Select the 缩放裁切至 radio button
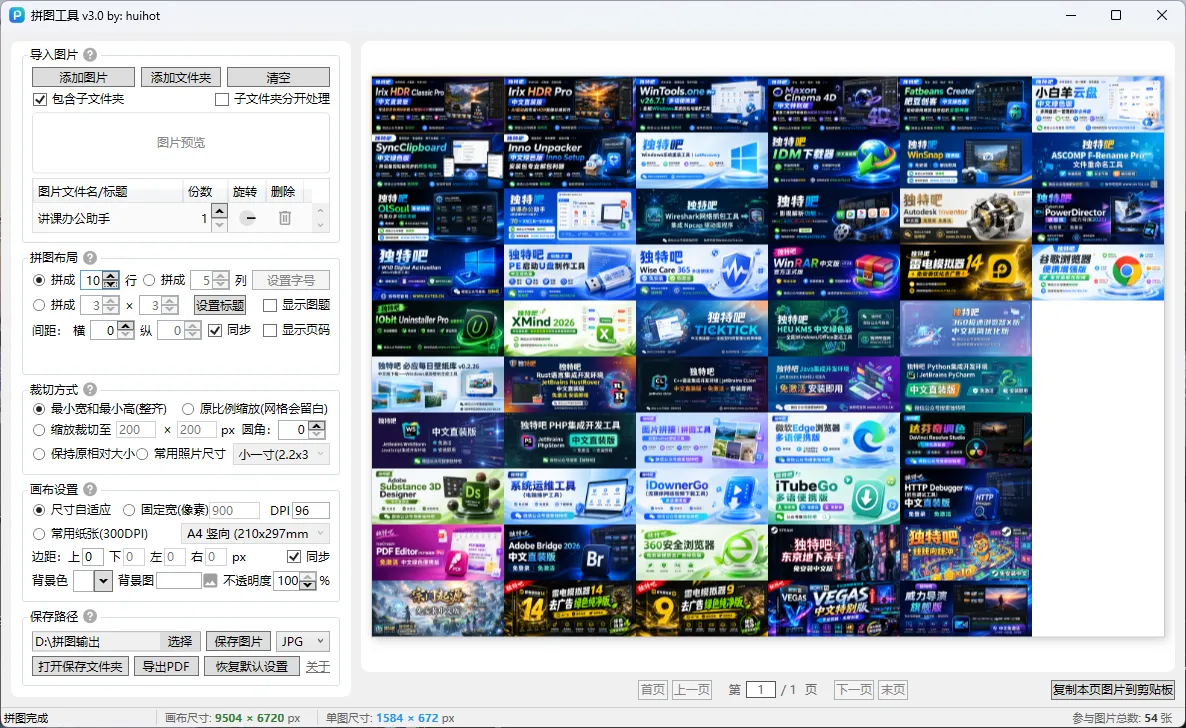Viewport: 1186px width, 728px height. 39,430
